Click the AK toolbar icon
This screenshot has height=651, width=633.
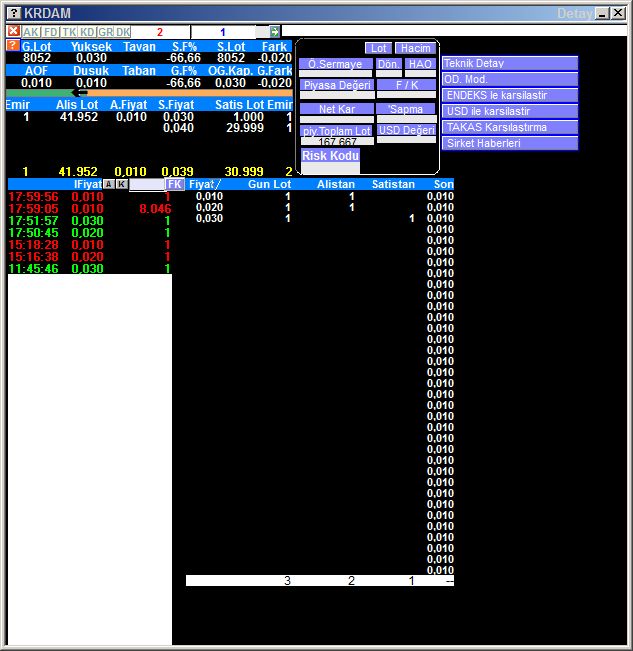[x=31, y=32]
